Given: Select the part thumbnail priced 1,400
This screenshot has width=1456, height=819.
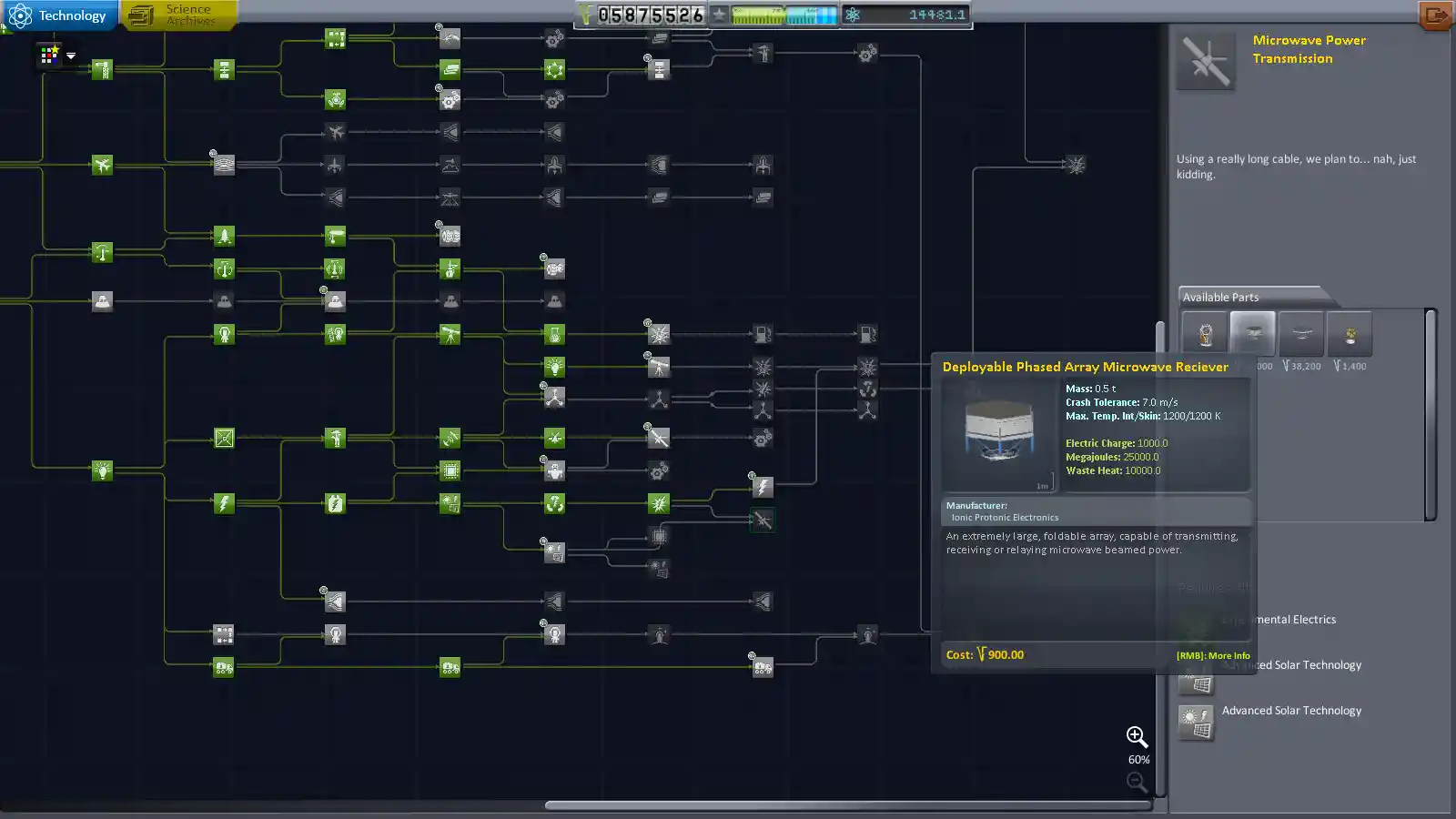Looking at the screenshot, I should pyautogui.click(x=1350, y=334).
